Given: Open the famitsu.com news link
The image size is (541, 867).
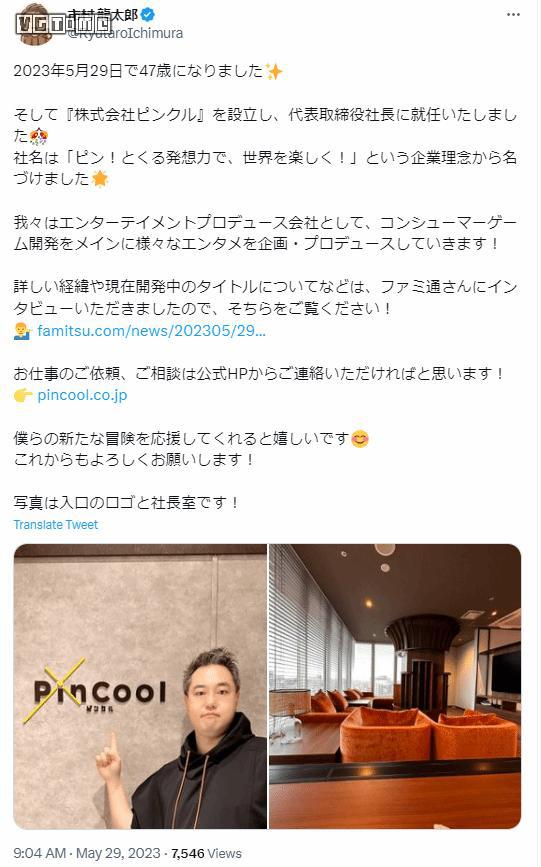Looking at the screenshot, I should [x=152, y=331].
